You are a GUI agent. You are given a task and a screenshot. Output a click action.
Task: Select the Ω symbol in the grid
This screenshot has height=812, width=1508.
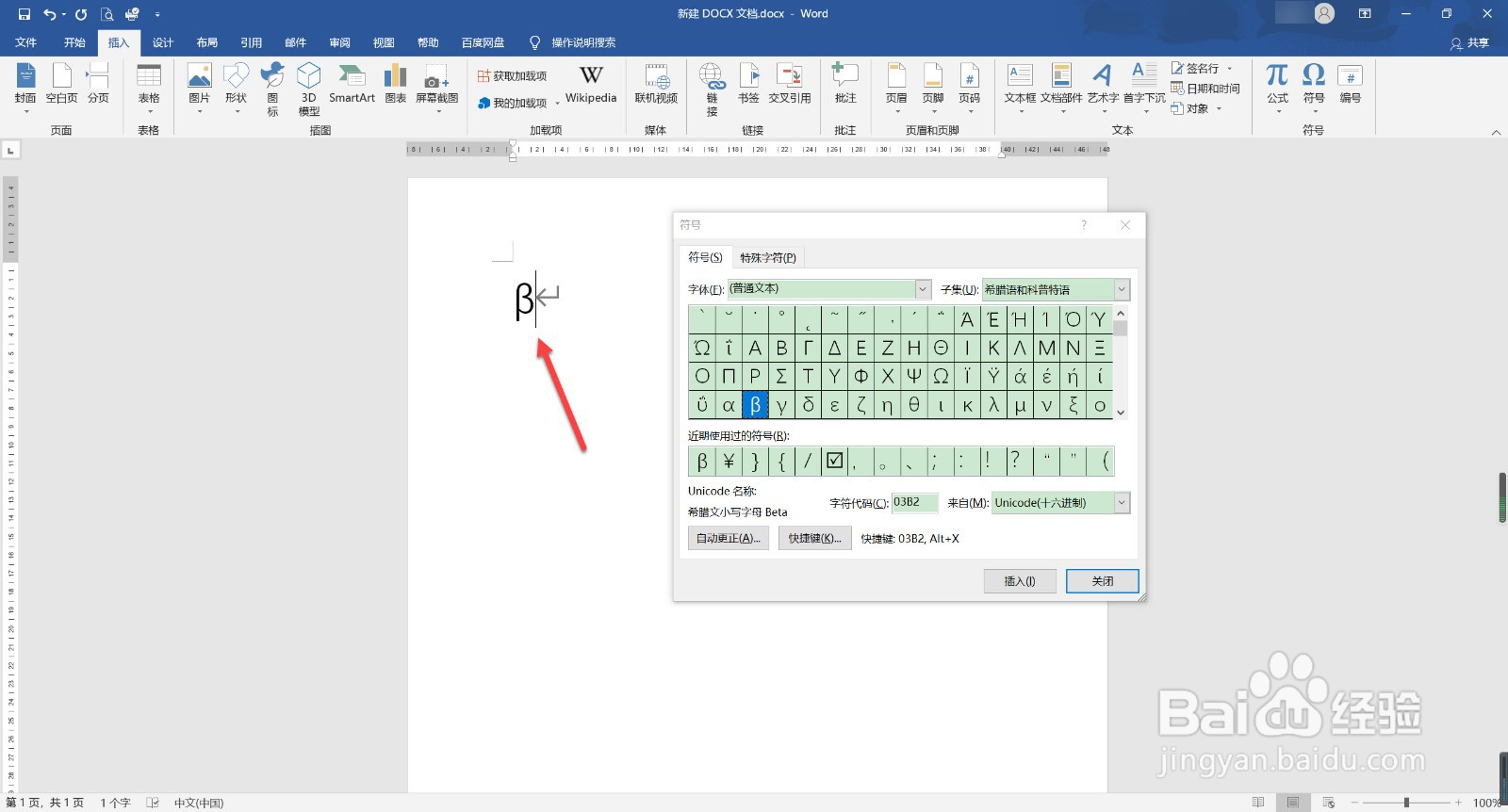point(941,377)
